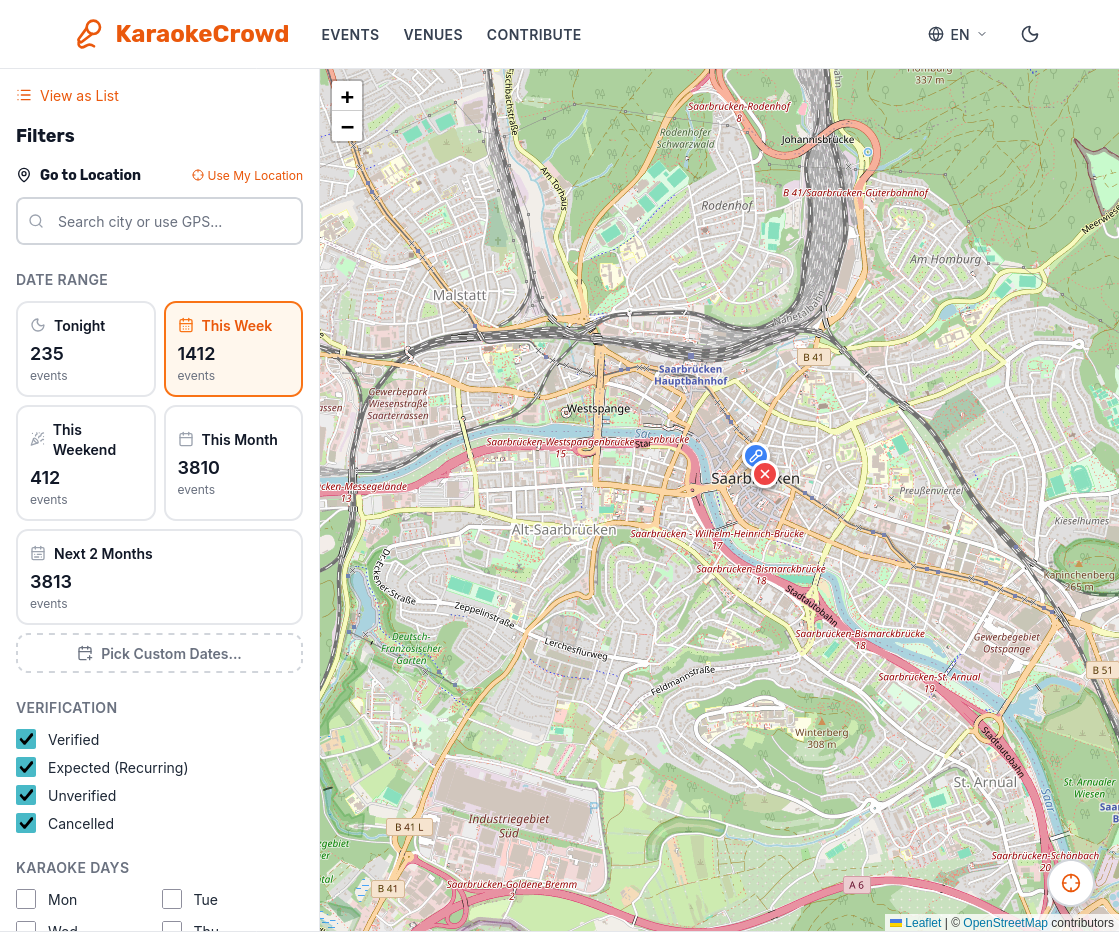
Task: Uncheck the Verified checkbox
Action: tap(26, 740)
